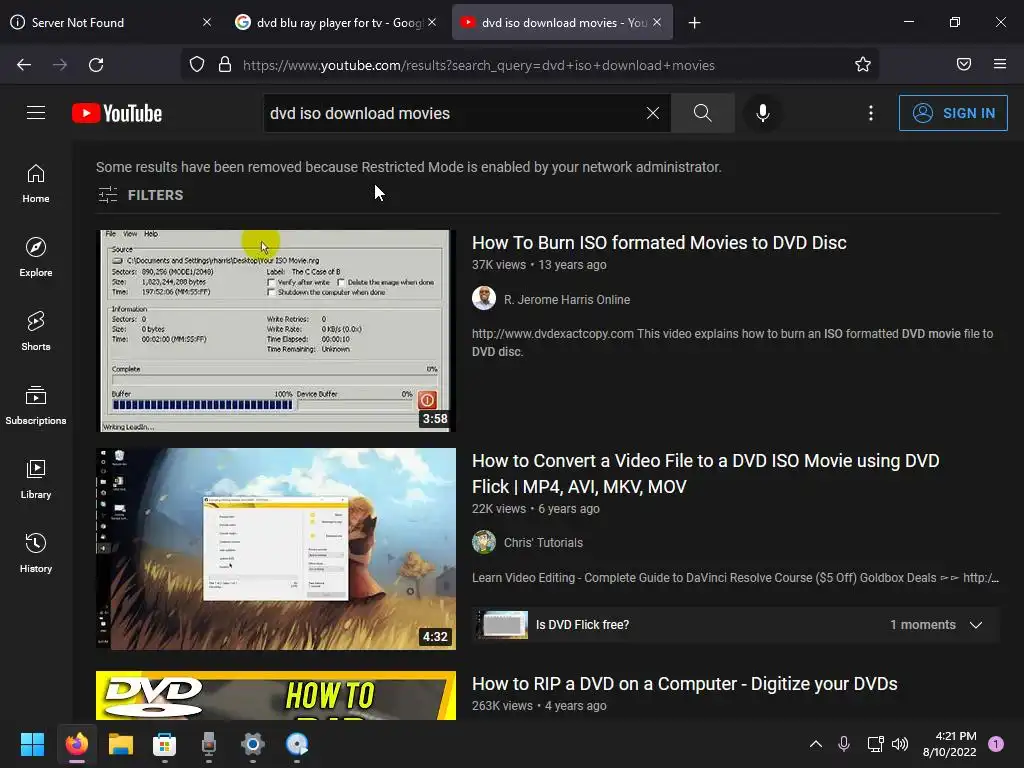Select the dvd iso download movies tab
The height and width of the screenshot is (768, 1024).
coord(556,23)
